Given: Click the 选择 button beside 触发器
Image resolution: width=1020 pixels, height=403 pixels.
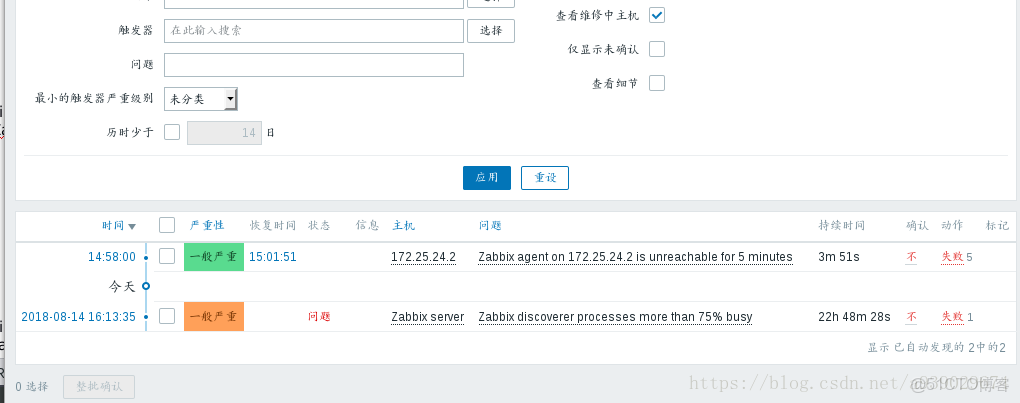Looking at the screenshot, I should coord(491,31).
